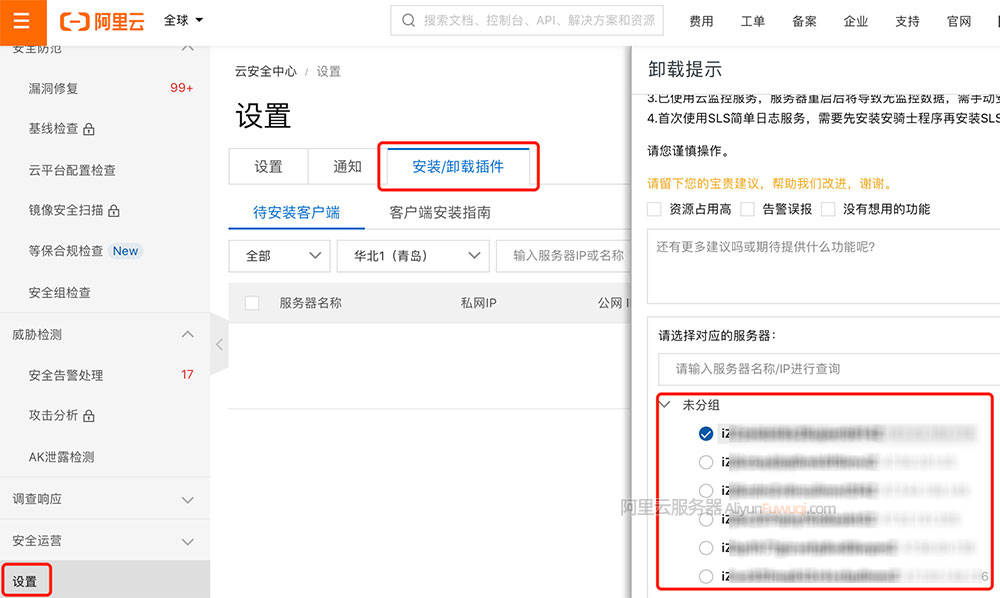Collapse the 威胁检测 section

[188, 334]
